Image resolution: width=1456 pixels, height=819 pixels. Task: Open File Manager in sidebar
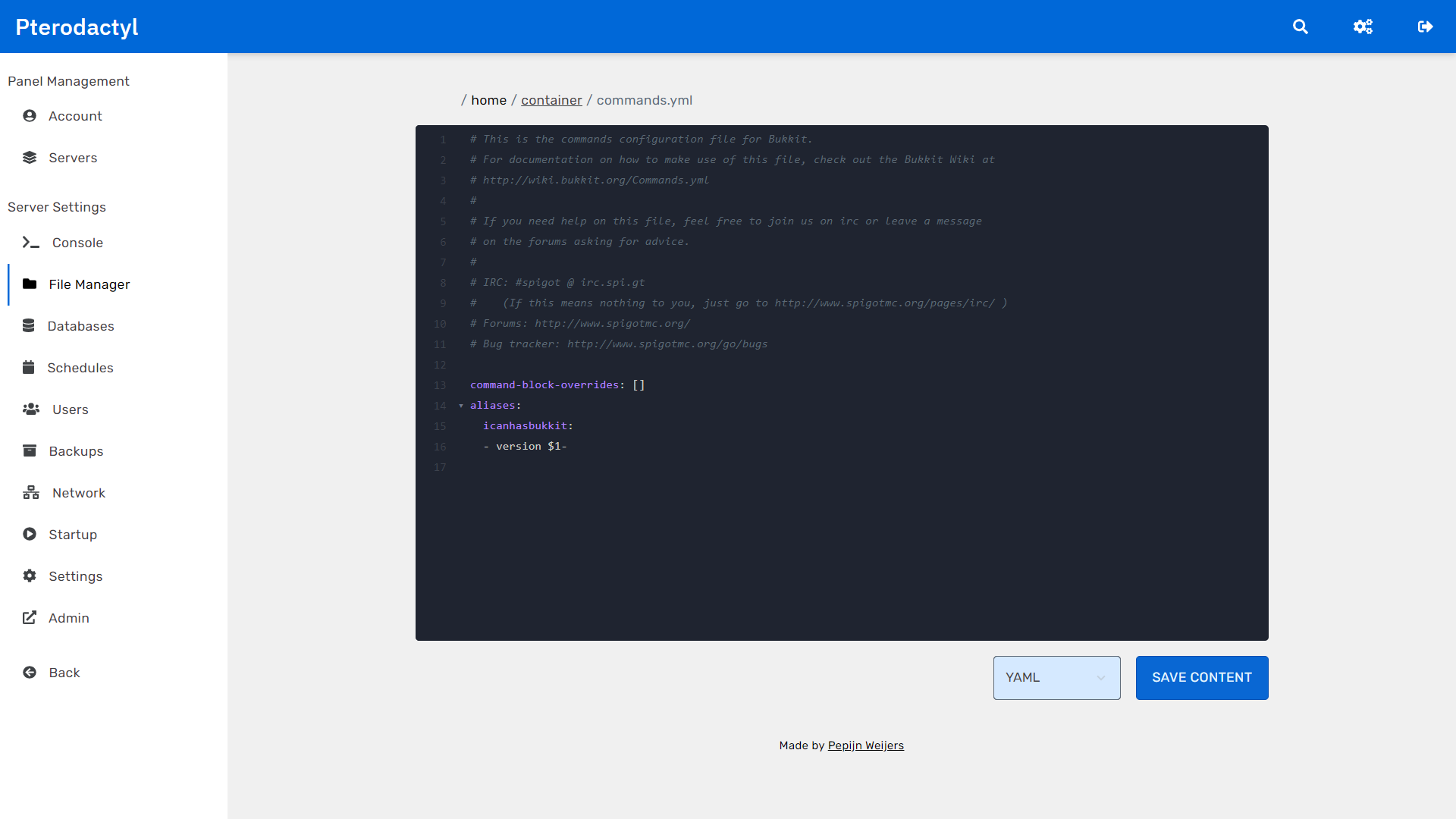[x=89, y=284]
